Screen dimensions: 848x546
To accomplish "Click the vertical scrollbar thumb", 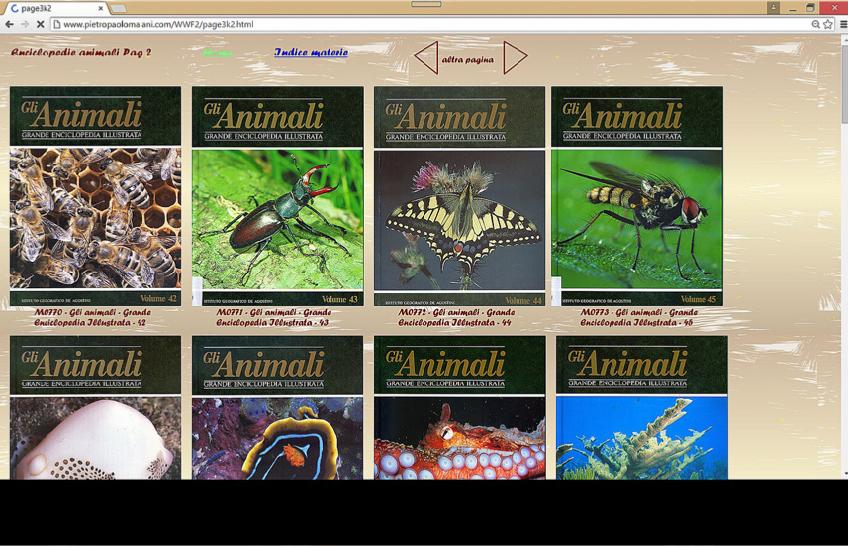I will [x=844, y=85].
